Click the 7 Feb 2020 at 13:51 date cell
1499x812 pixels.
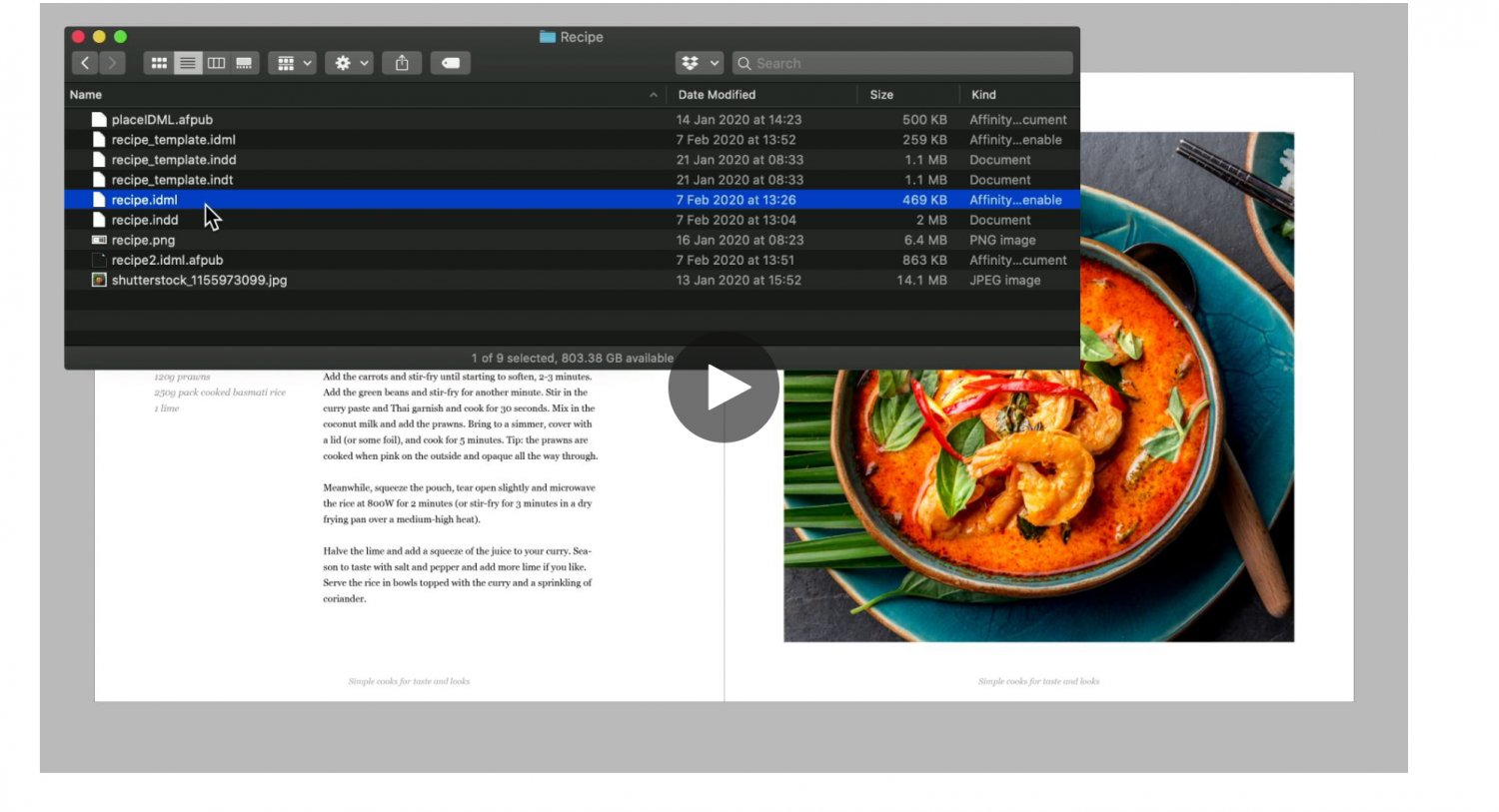point(736,260)
